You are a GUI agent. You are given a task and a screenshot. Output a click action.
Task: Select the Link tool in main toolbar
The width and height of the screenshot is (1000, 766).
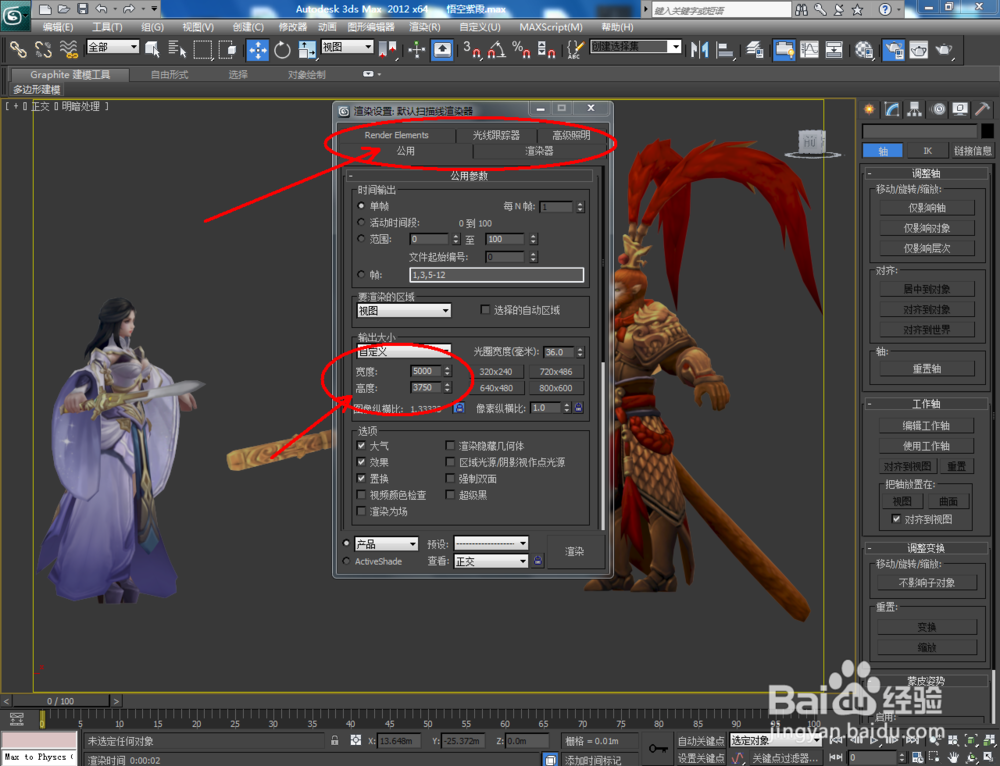pyautogui.click(x=17, y=48)
